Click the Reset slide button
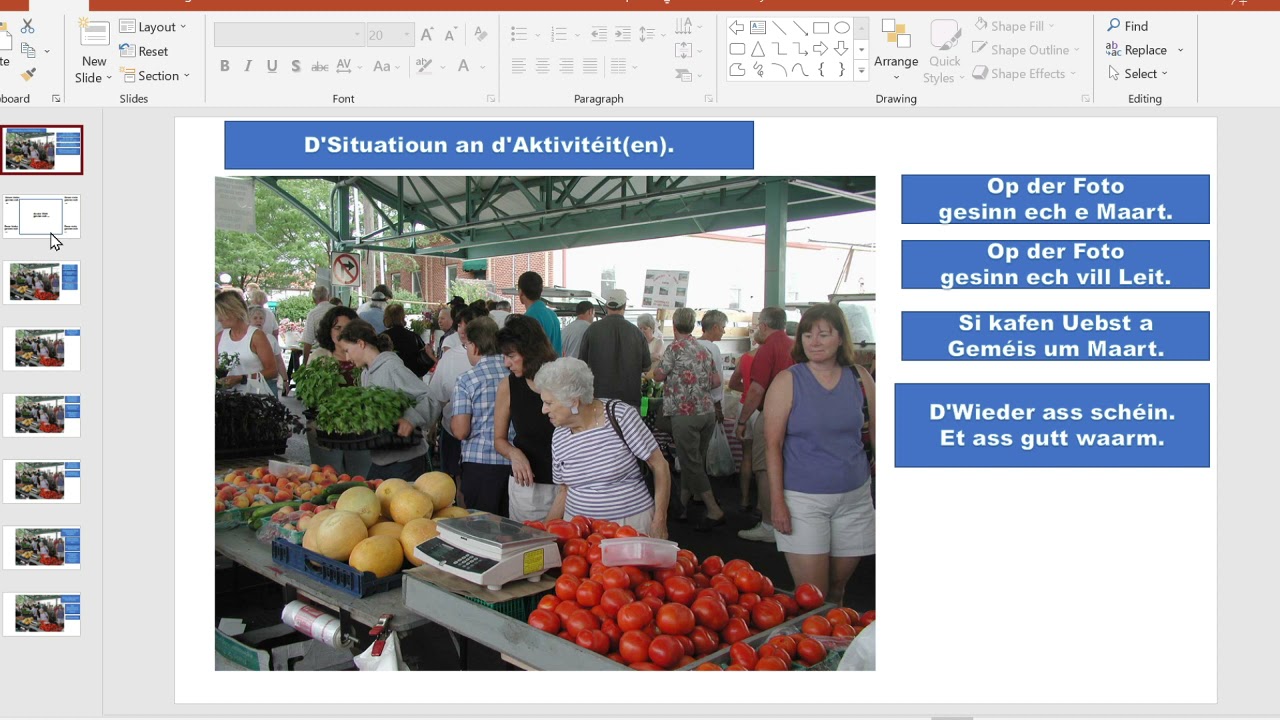 click(x=144, y=51)
